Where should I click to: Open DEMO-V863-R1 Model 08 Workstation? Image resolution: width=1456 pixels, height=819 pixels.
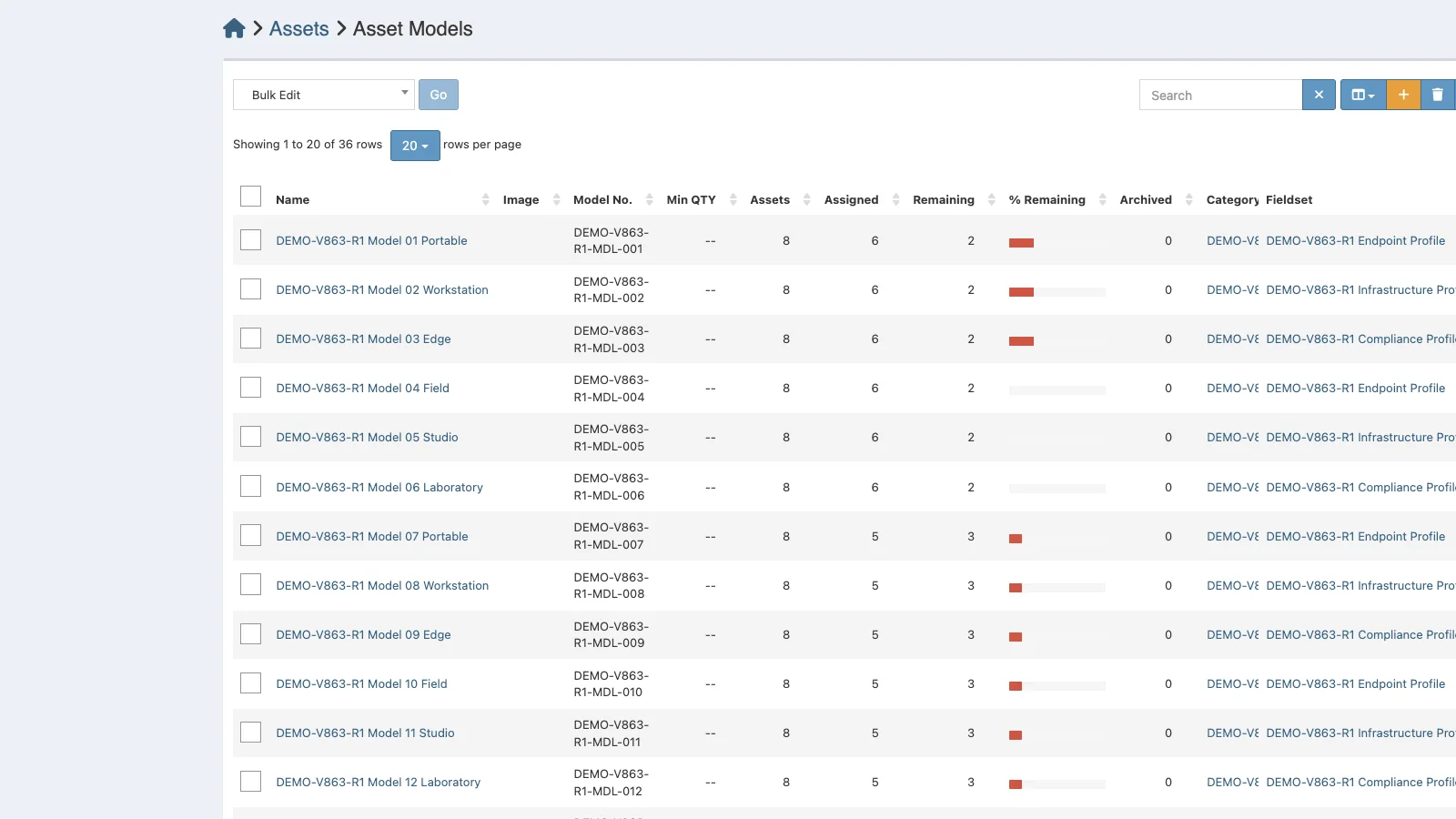click(382, 585)
